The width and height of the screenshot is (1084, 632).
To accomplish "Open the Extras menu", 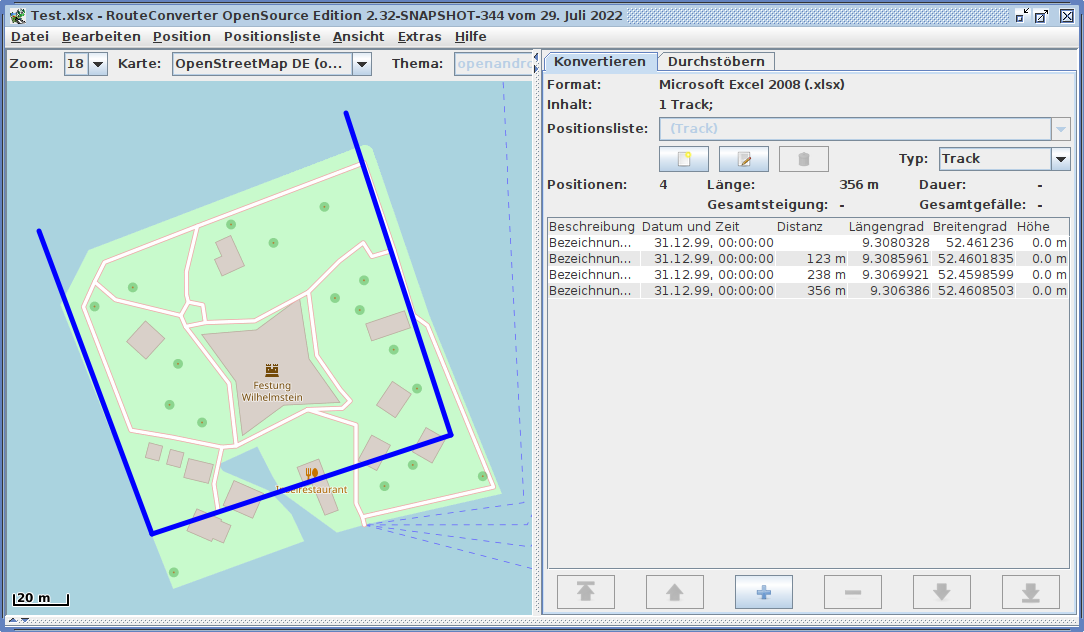I will pos(419,36).
